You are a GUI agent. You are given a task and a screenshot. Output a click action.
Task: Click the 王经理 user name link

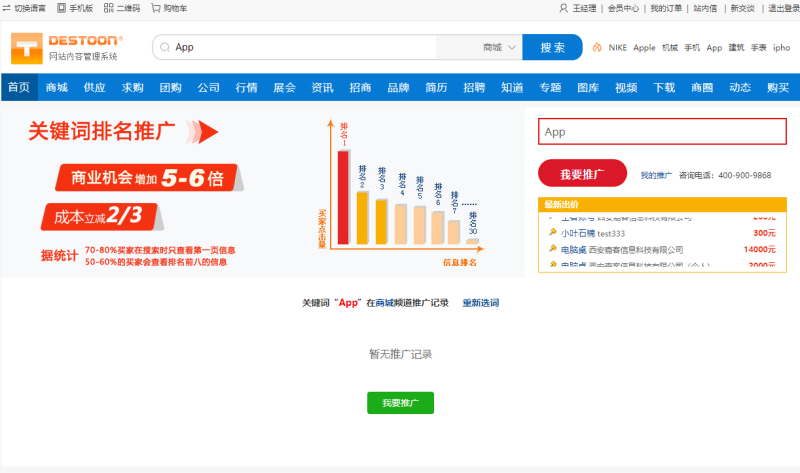(x=584, y=8)
